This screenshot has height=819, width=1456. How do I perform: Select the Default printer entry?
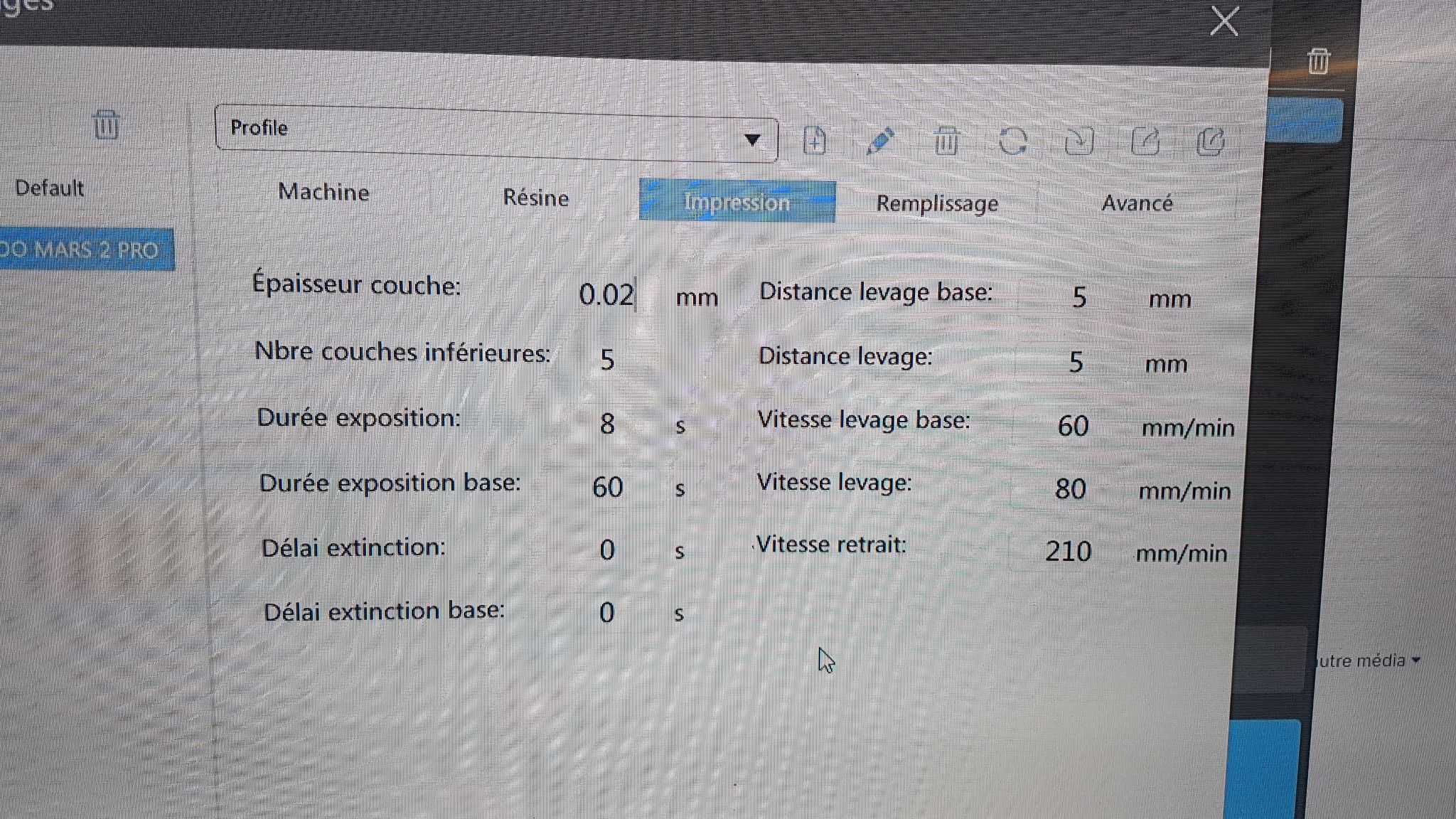point(49,188)
